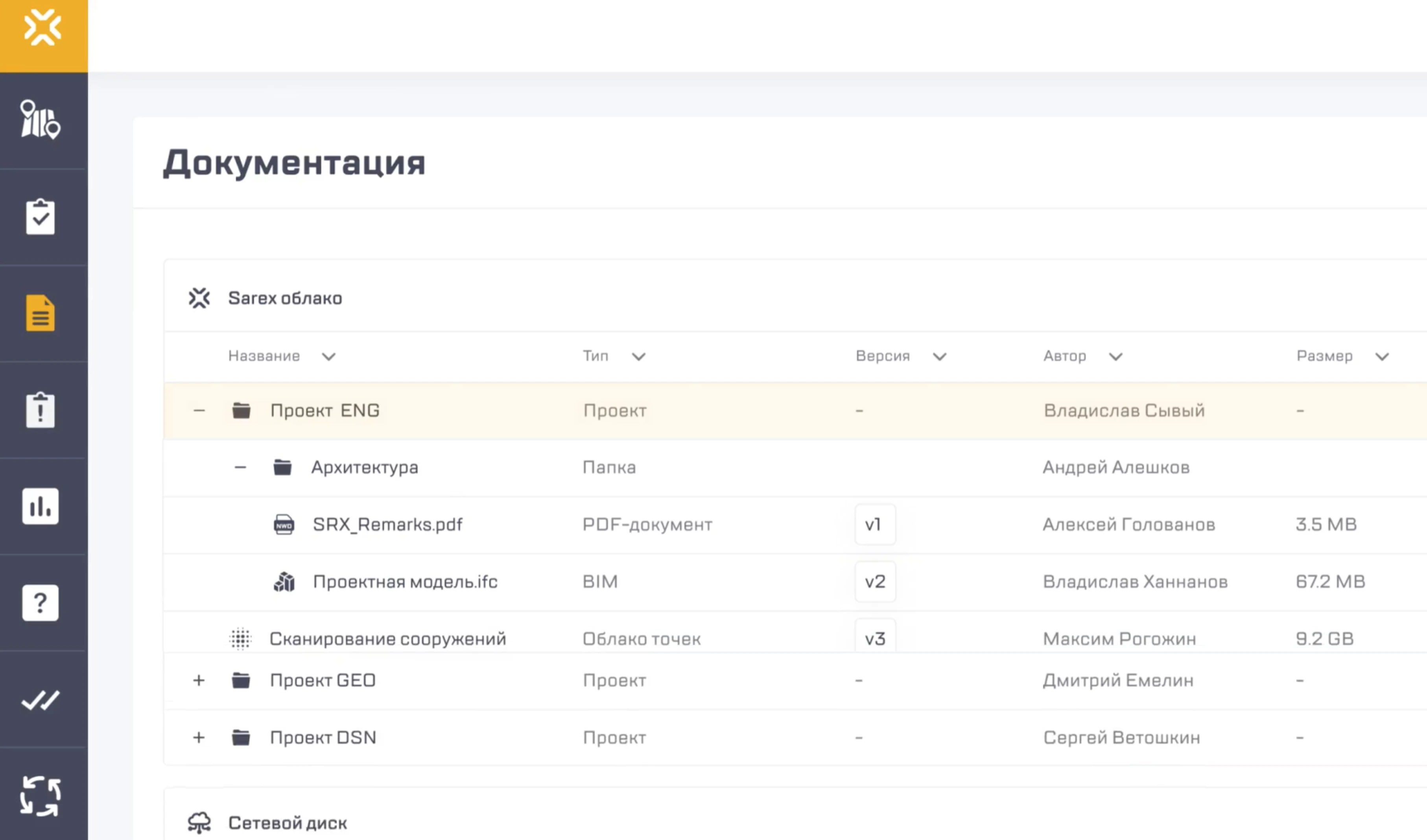Sort by the Название column chevron
The image size is (1427, 840).
[328, 357]
